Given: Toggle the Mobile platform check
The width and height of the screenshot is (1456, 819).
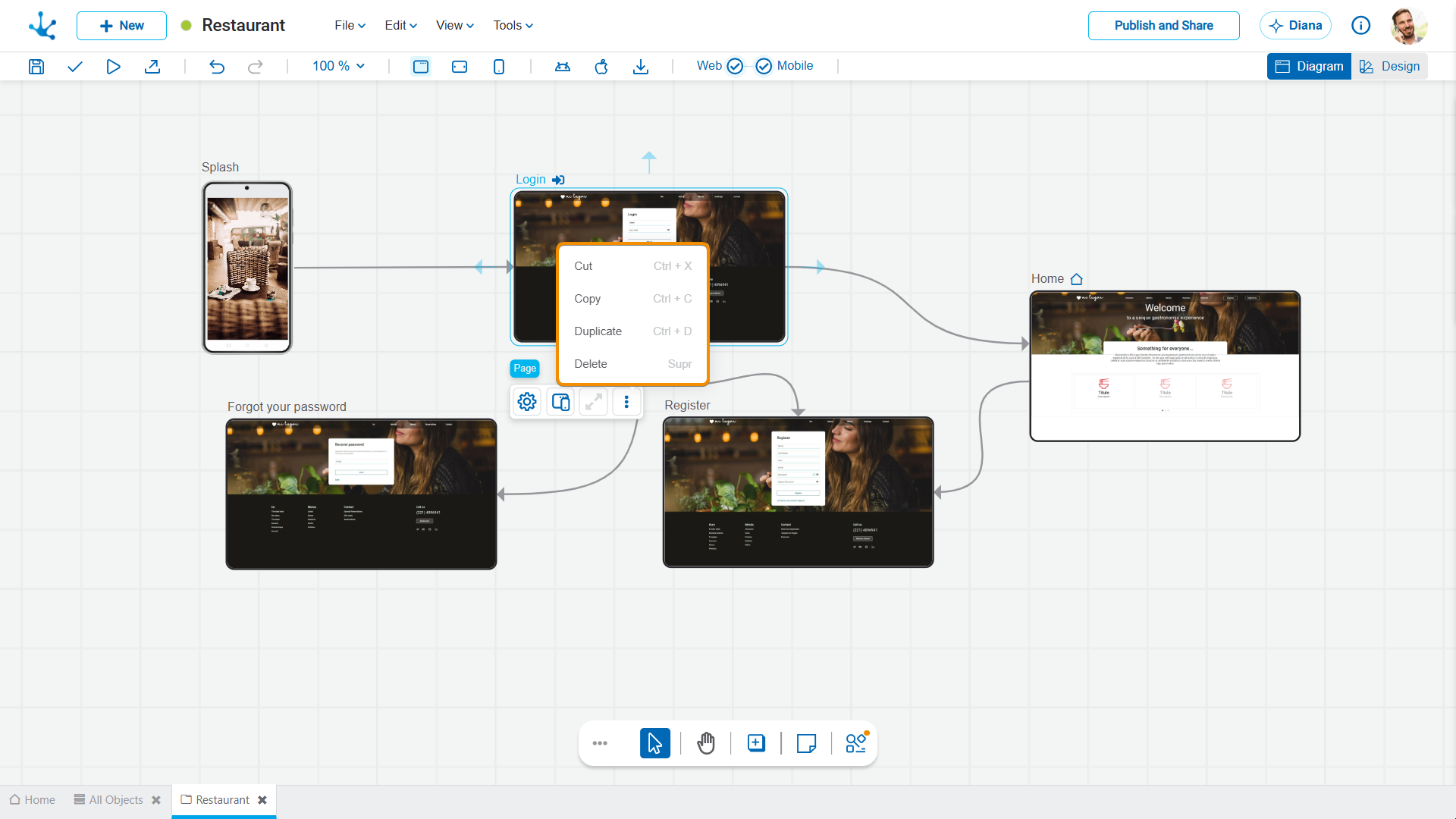Looking at the screenshot, I should pyautogui.click(x=764, y=66).
